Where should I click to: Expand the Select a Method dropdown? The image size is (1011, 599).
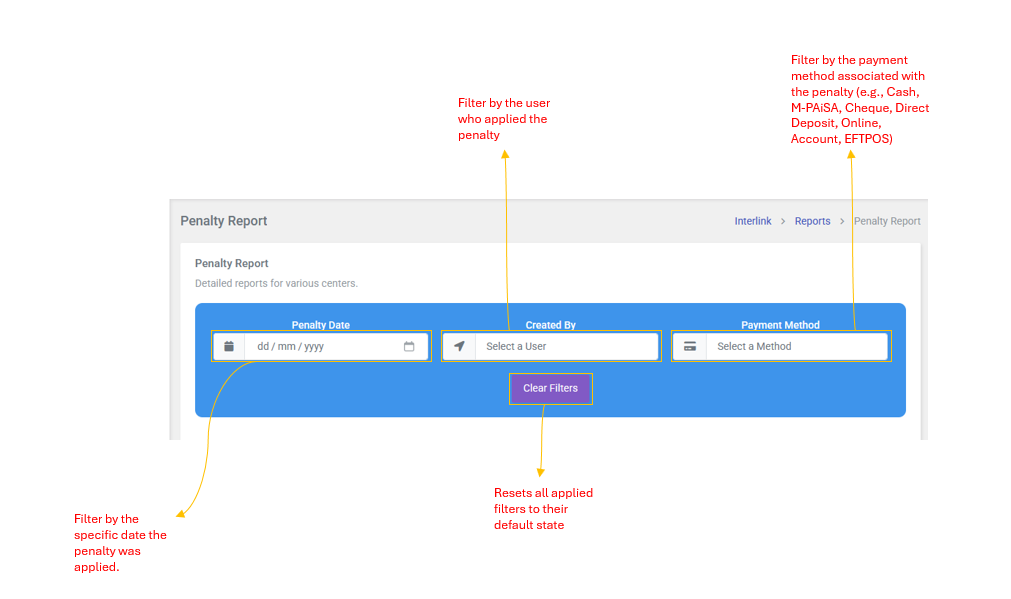pos(796,346)
